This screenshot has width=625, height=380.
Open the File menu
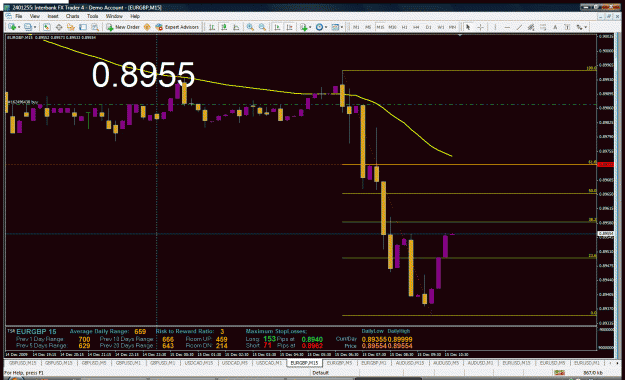18,16
